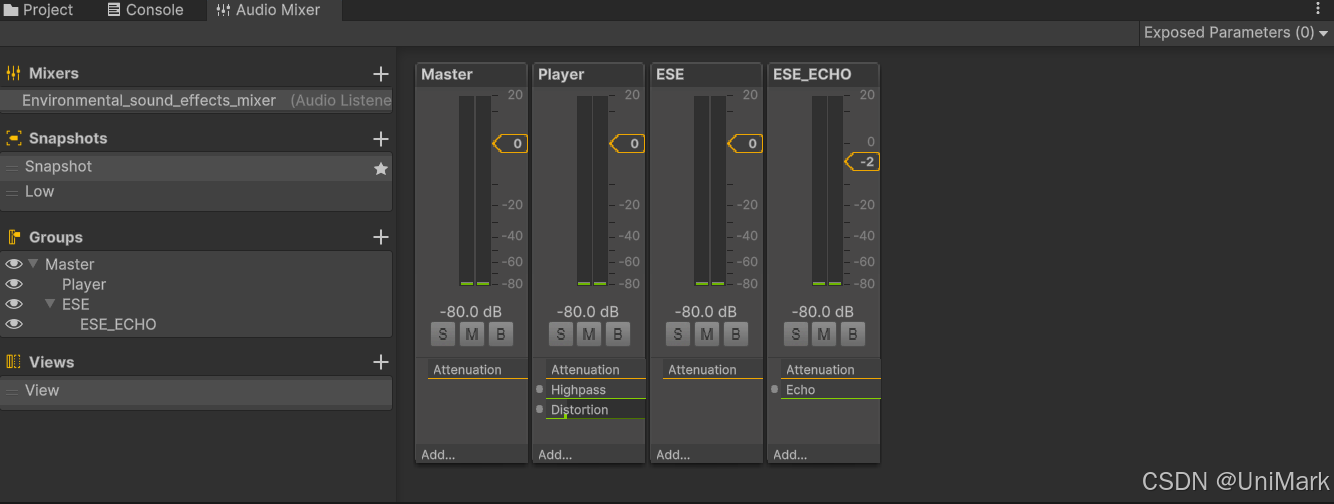1334x504 pixels.
Task: Select the View entry in Views
Action: click(x=196, y=391)
